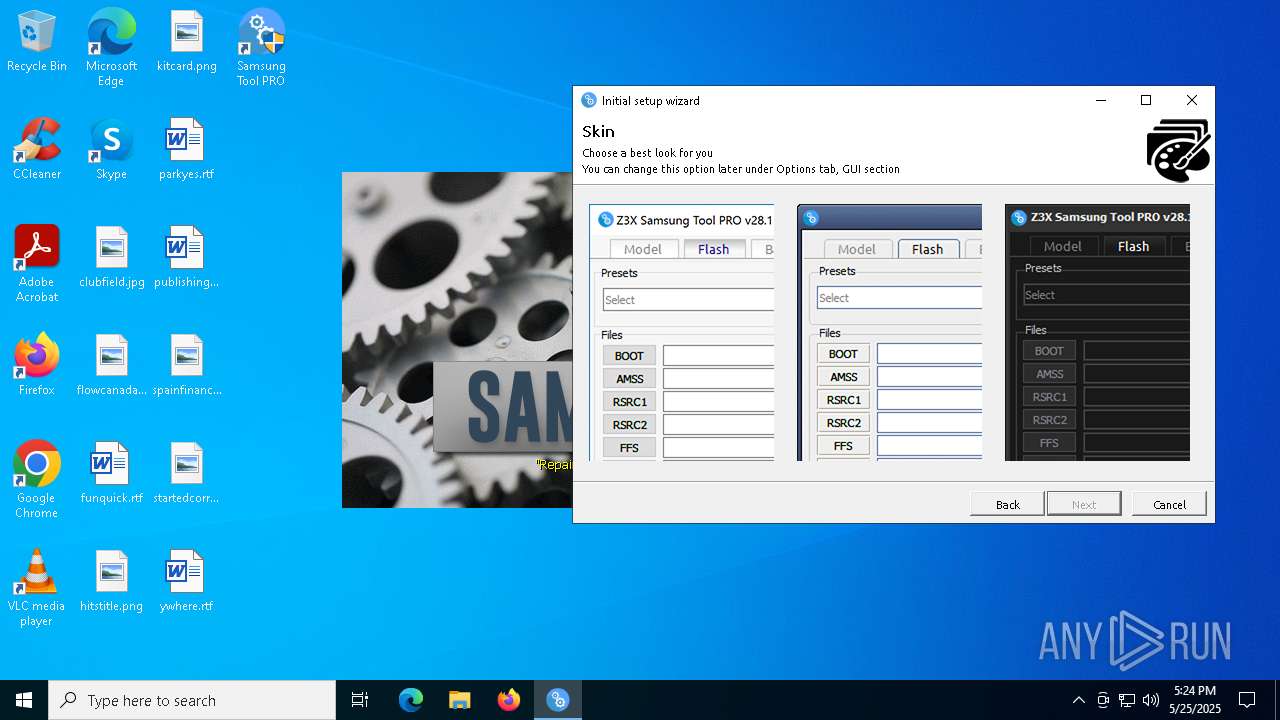The image size is (1280, 720).
Task: Click the grayed Next button
Action: coord(1084,504)
